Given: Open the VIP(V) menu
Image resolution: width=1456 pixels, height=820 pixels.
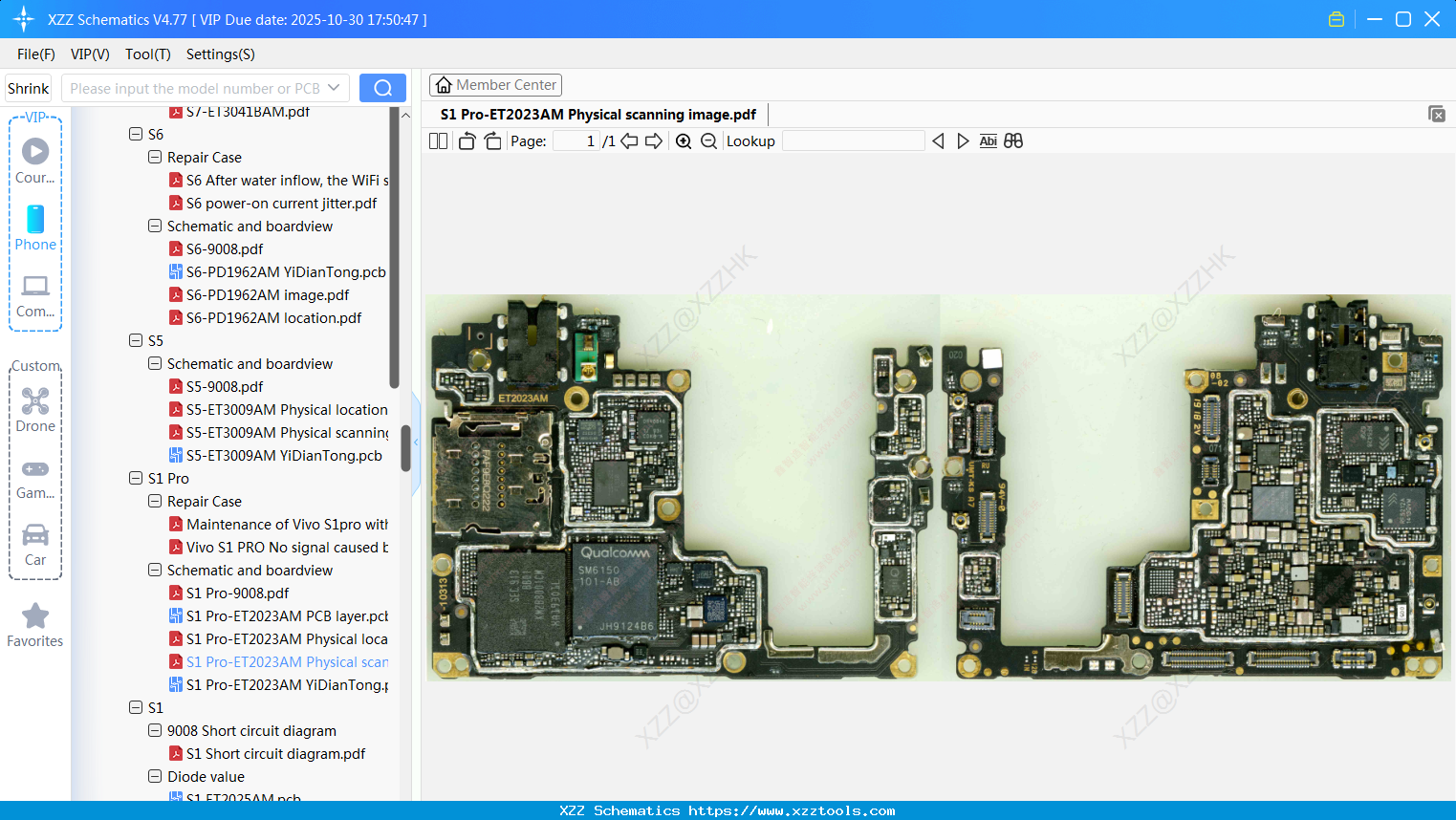Looking at the screenshot, I should pyautogui.click(x=90, y=54).
